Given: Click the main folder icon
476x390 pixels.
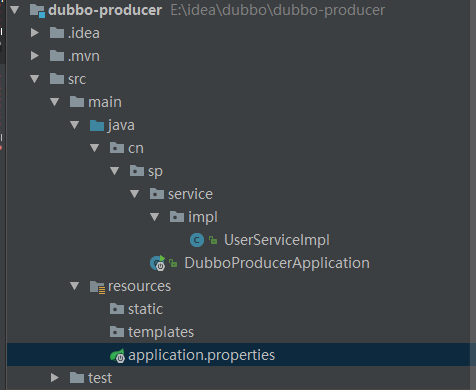Looking at the screenshot, I should (x=77, y=102).
